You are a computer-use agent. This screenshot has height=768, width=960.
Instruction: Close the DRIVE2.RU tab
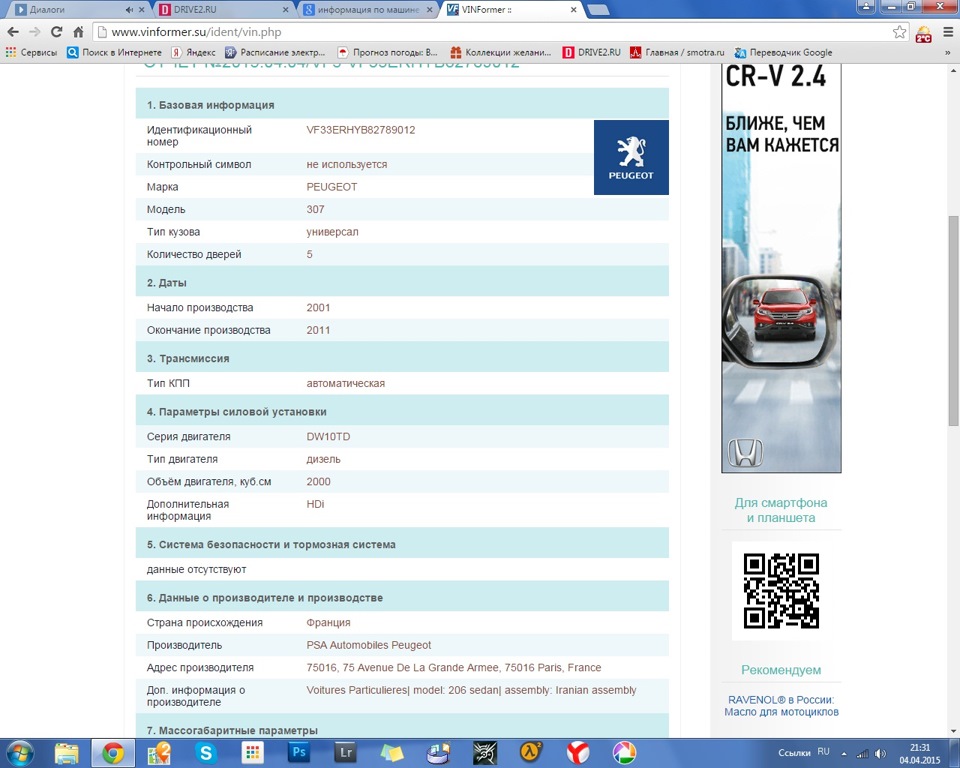[x=285, y=10]
